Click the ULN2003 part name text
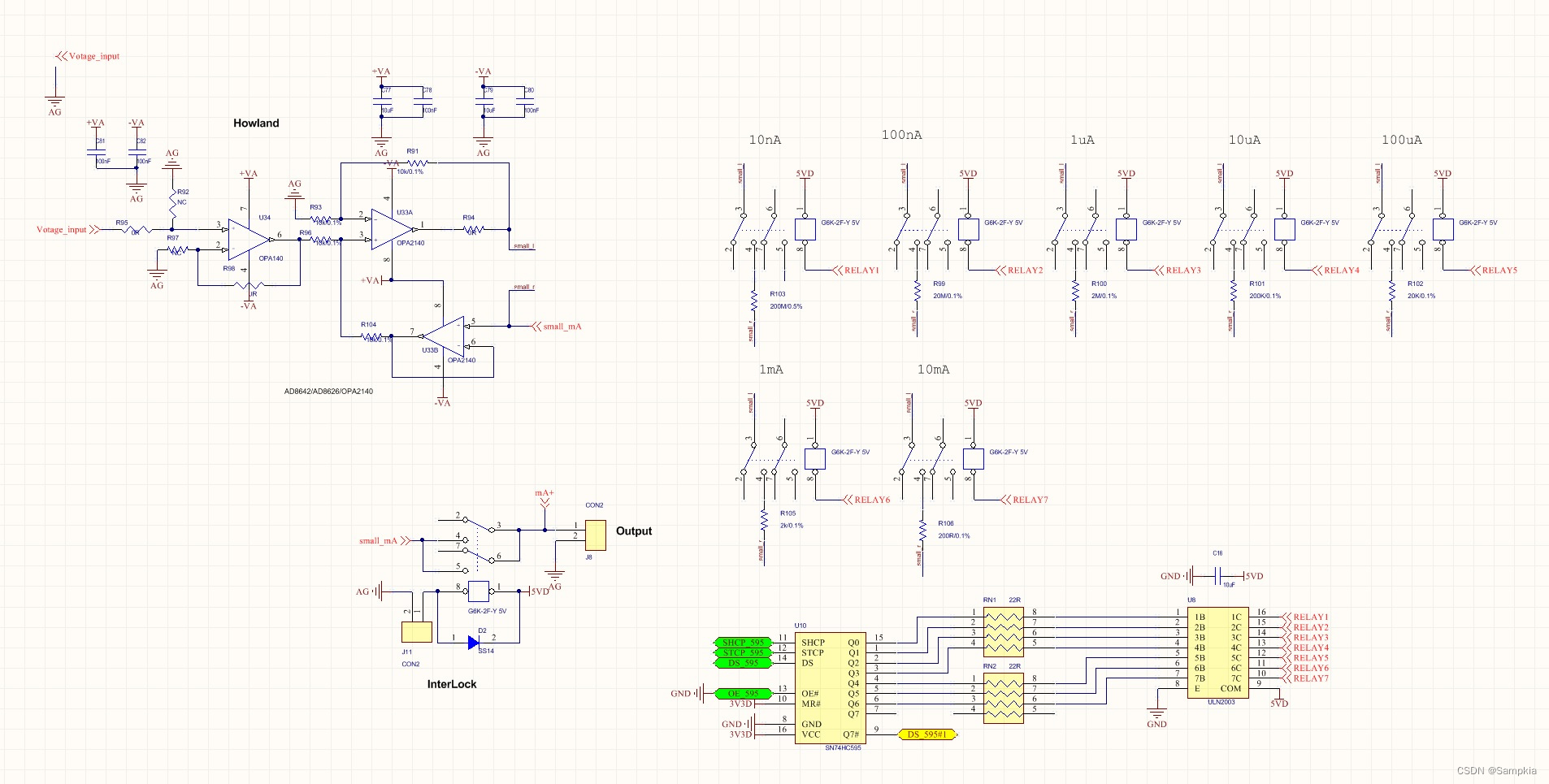 [1221, 702]
